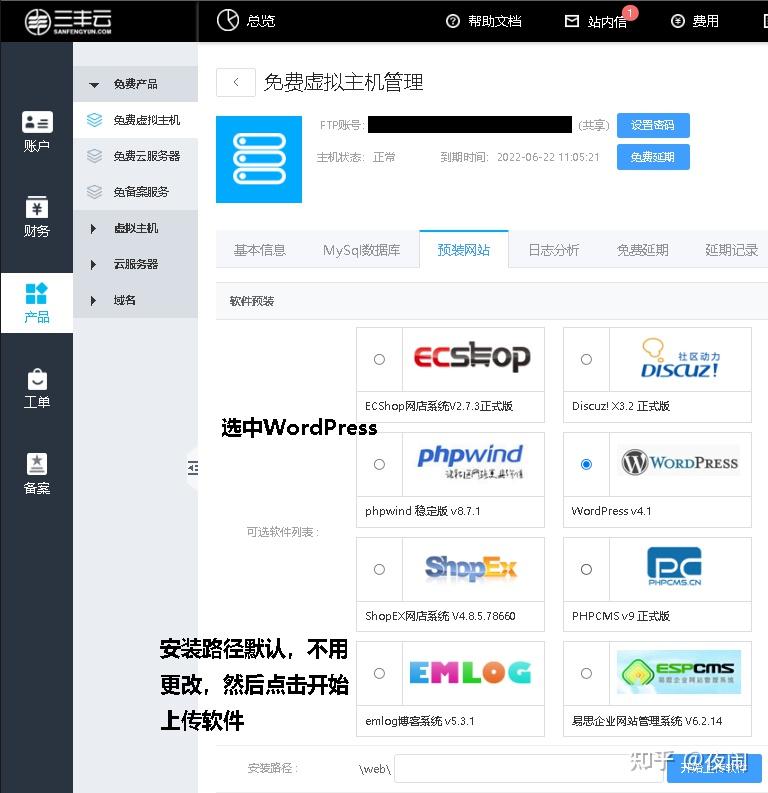768x793 pixels.
Task: Expand the 域名 section arrow
Action: click(93, 300)
